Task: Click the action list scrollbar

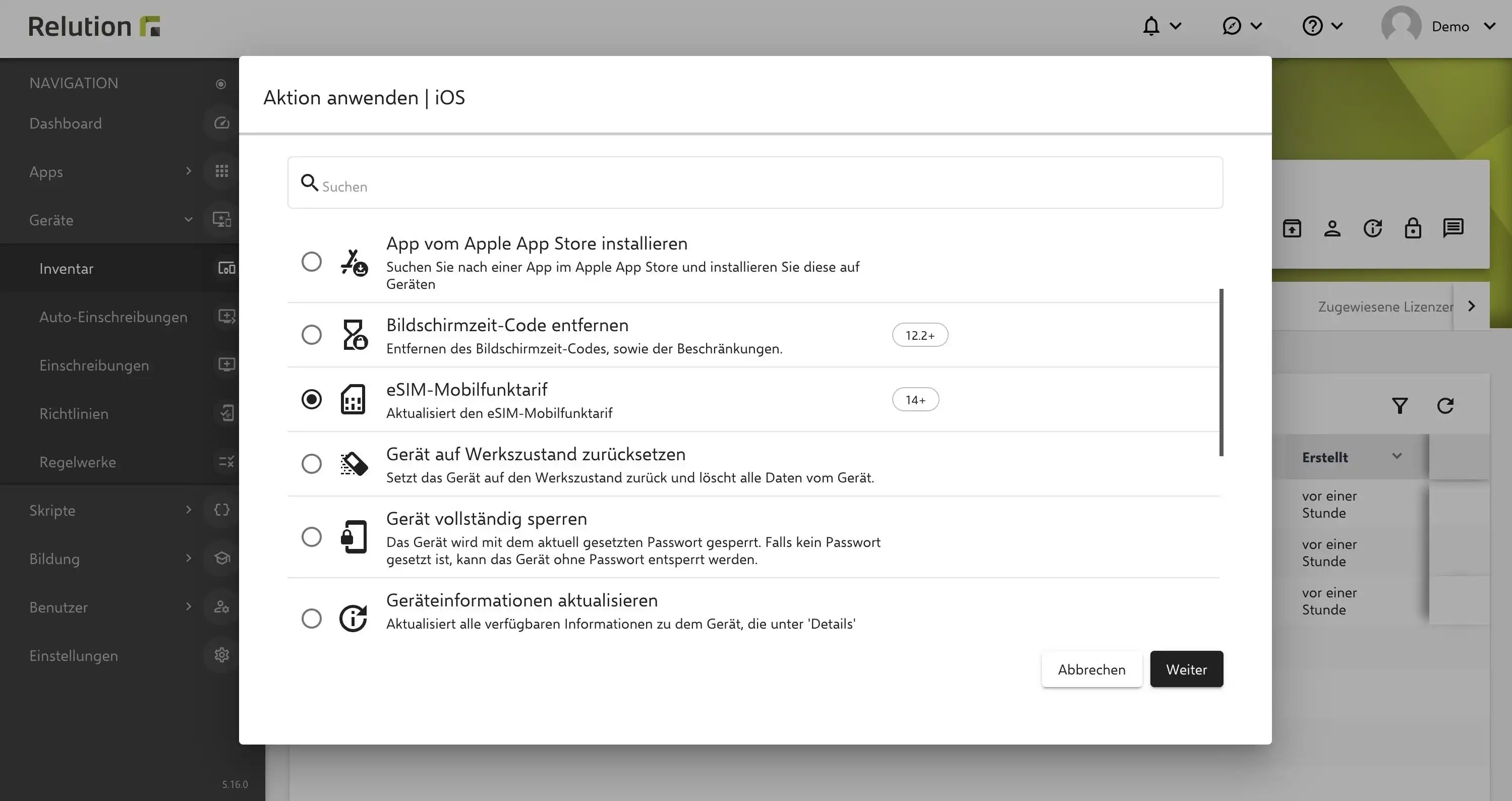Action: [1222, 372]
